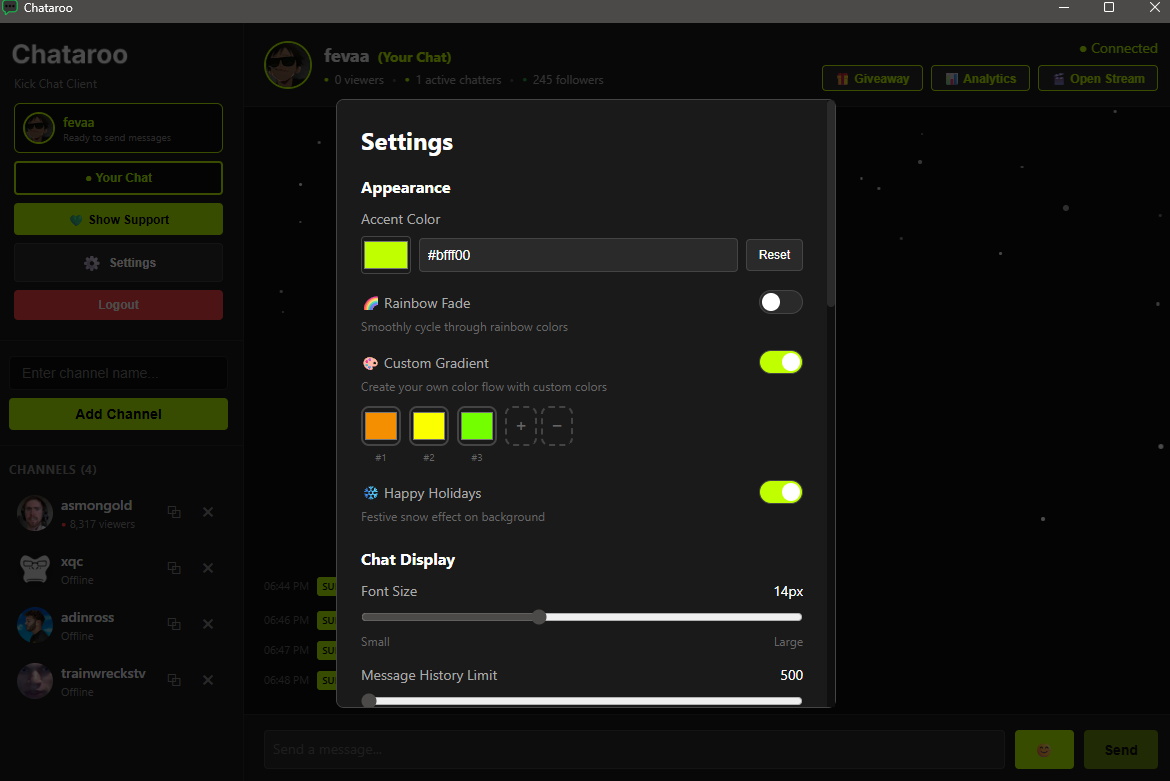Open the Analytics panel
This screenshot has height=781, width=1170.
tap(980, 78)
